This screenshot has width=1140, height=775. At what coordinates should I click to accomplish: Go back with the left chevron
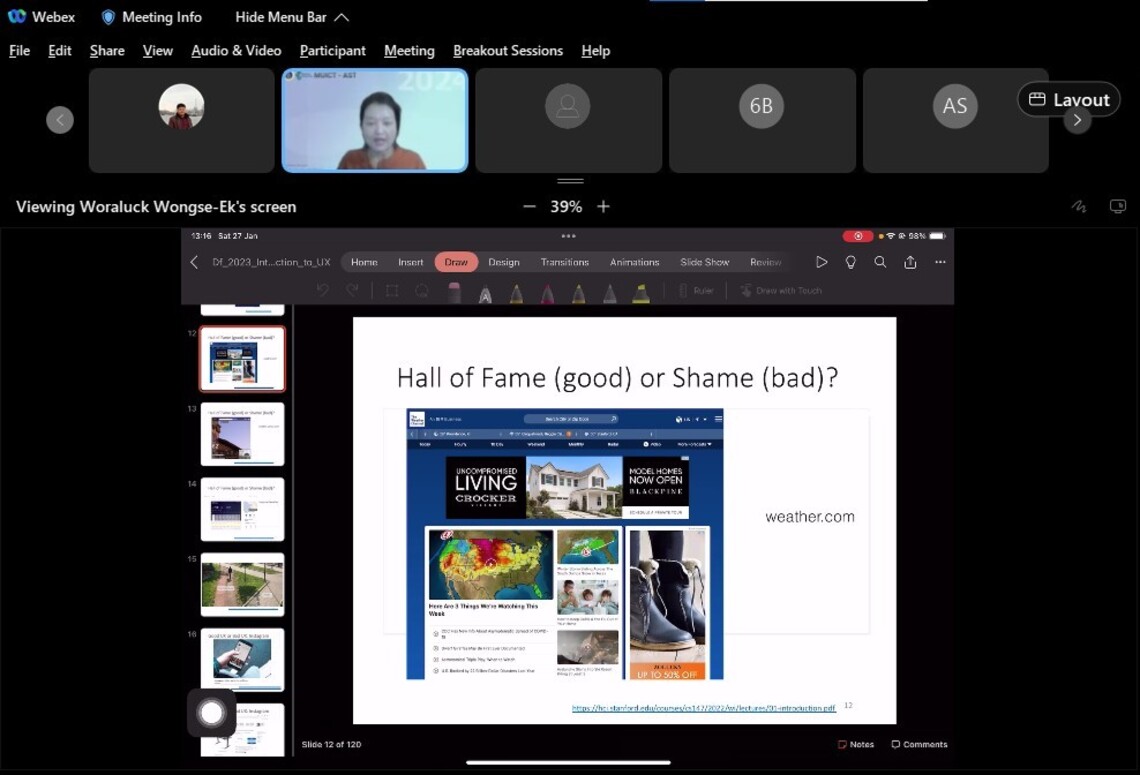pos(194,262)
